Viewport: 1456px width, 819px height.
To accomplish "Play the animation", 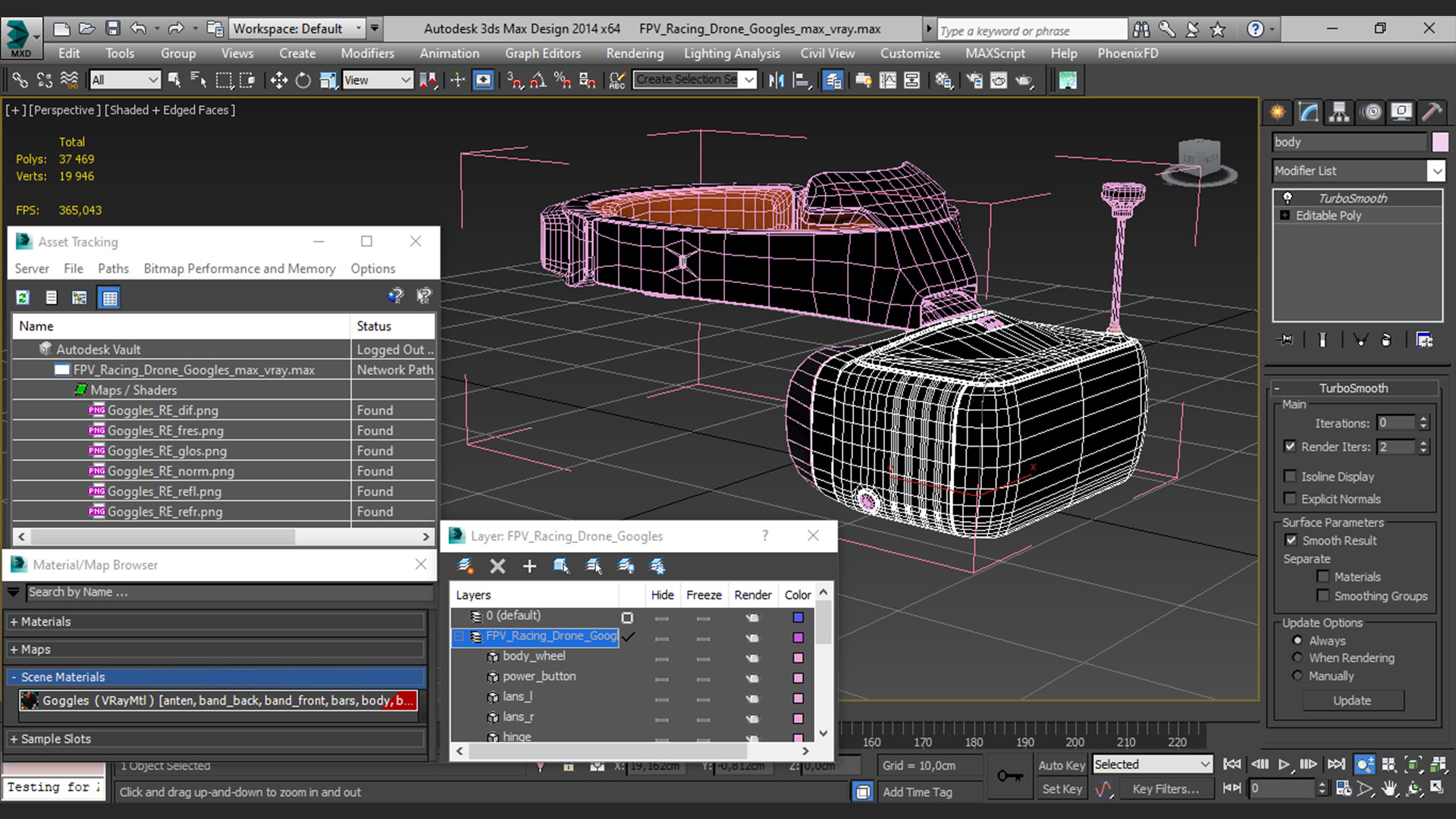I will 1284,764.
